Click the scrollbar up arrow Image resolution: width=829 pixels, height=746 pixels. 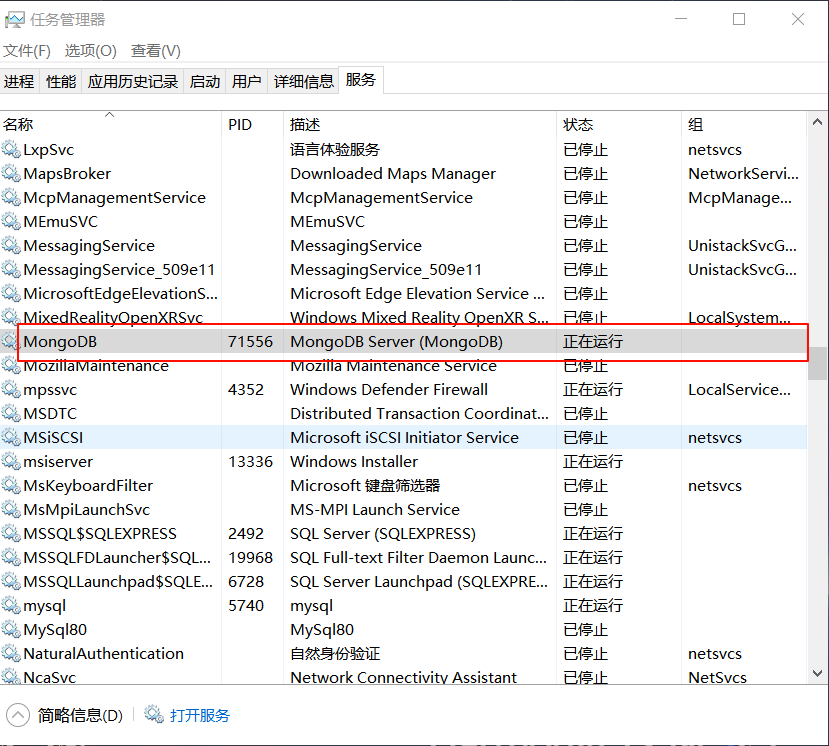click(817, 122)
